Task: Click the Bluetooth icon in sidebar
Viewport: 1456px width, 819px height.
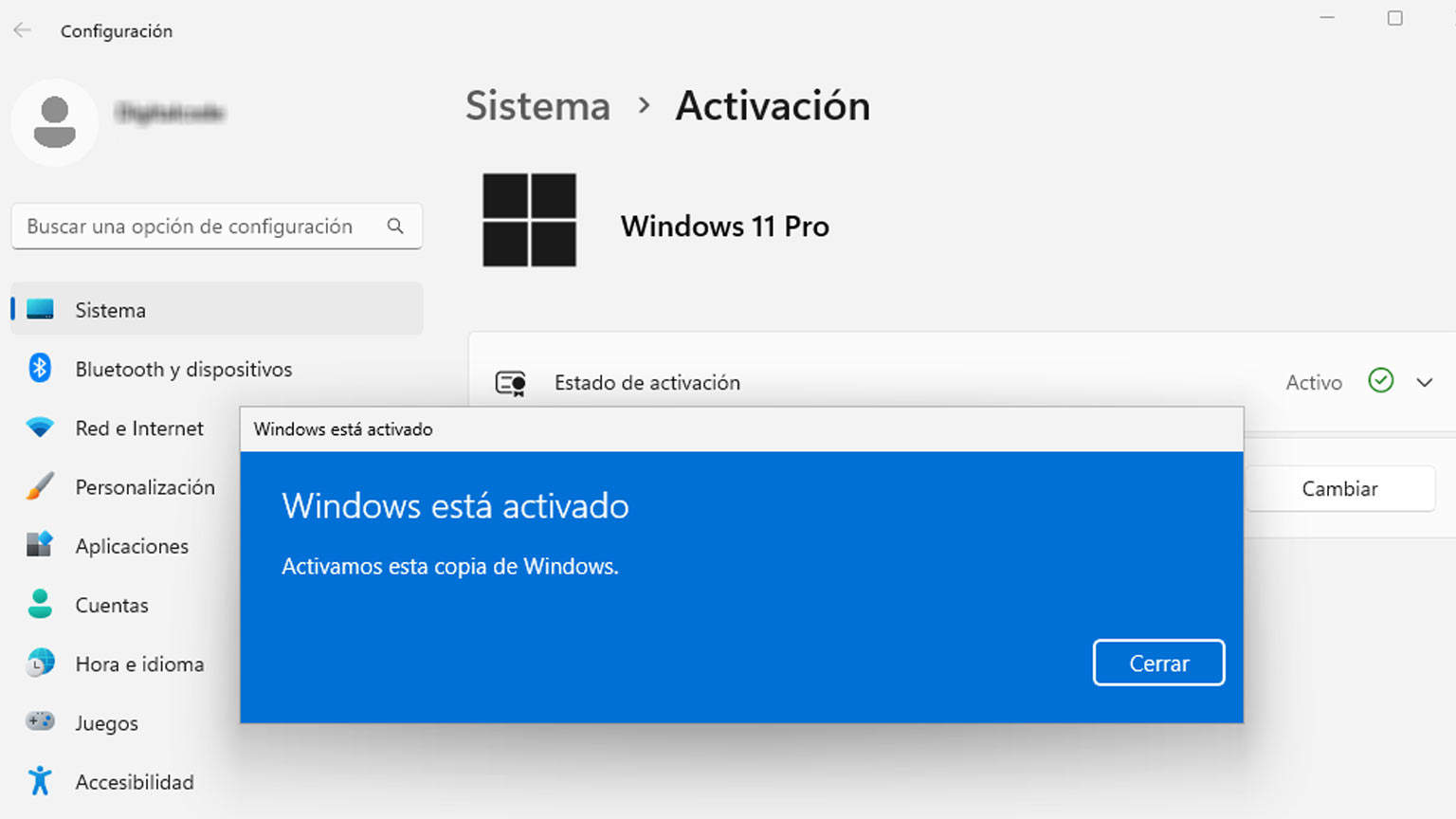Action: tap(40, 368)
